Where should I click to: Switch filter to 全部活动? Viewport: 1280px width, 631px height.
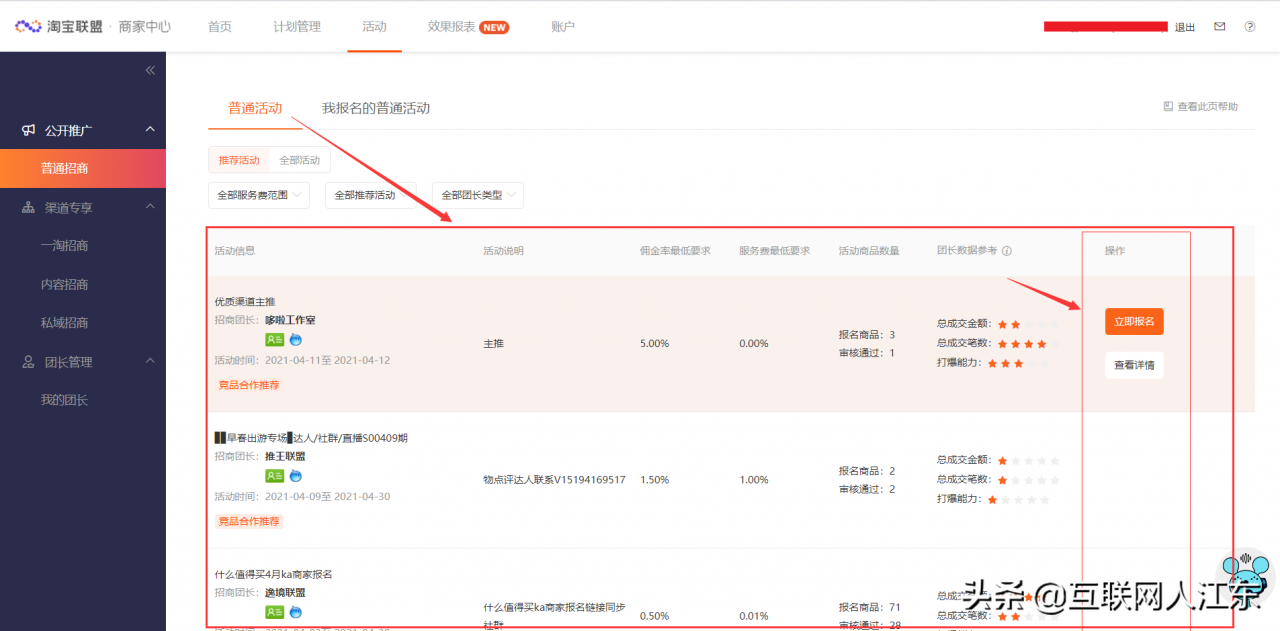[299, 160]
